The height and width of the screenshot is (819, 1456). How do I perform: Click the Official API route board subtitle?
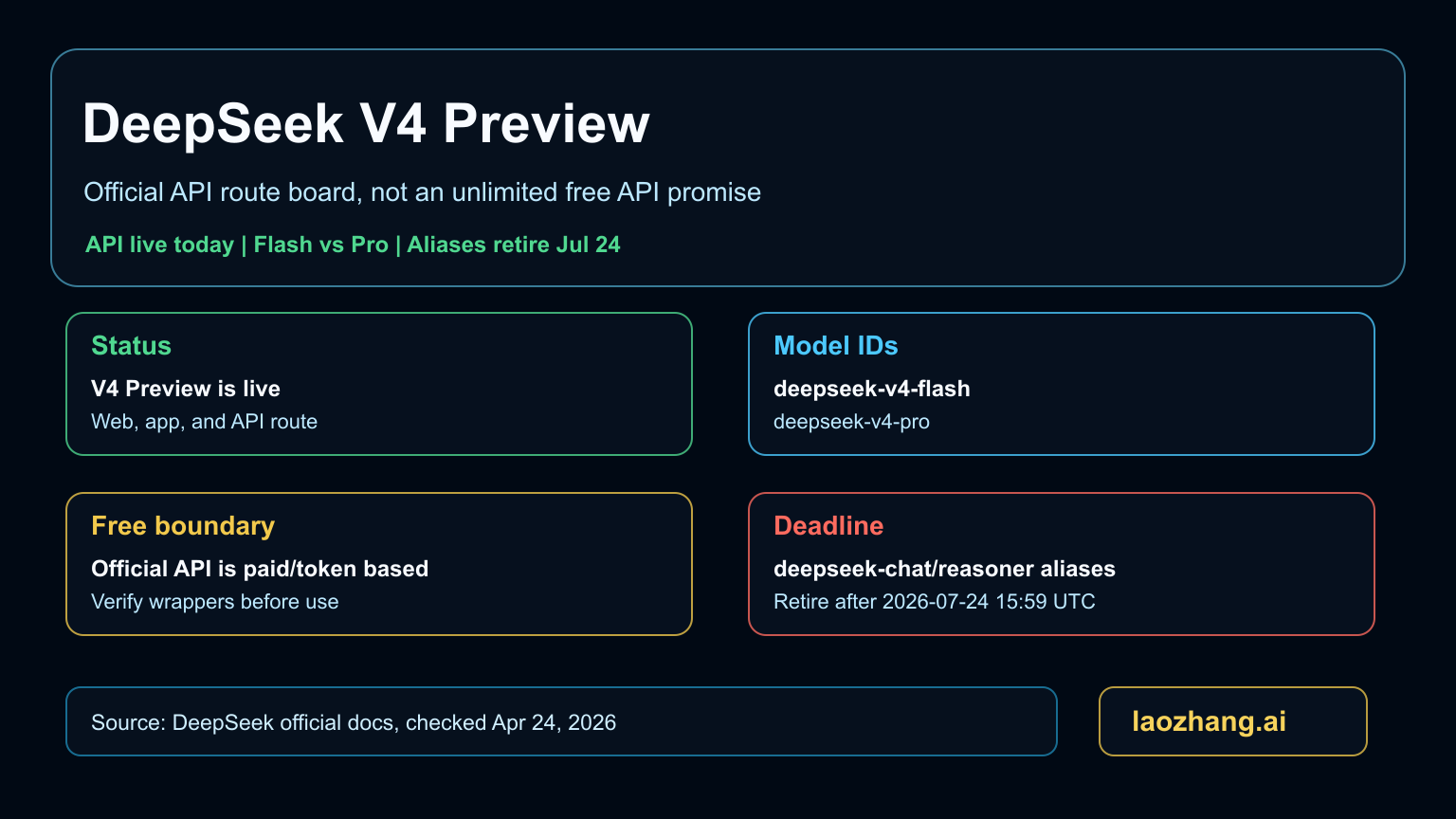click(x=422, y=192)
